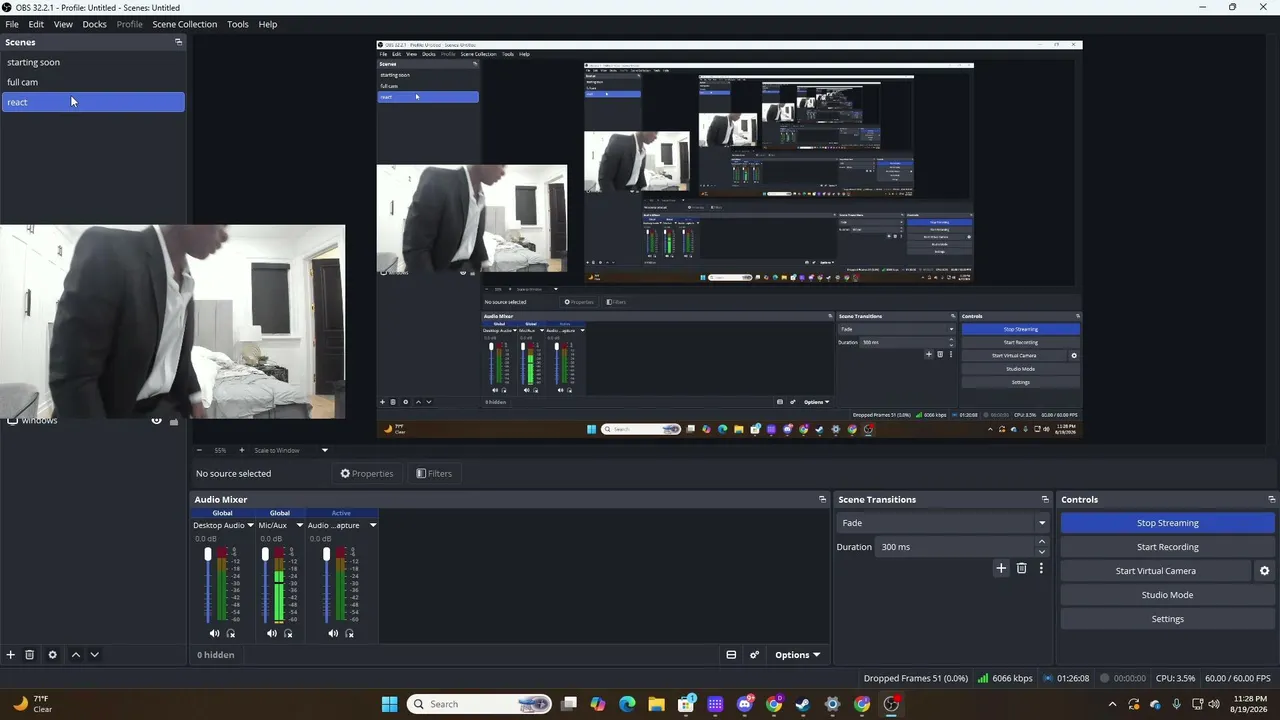
Task: Click Start Recording
Action: [1167, 547]
